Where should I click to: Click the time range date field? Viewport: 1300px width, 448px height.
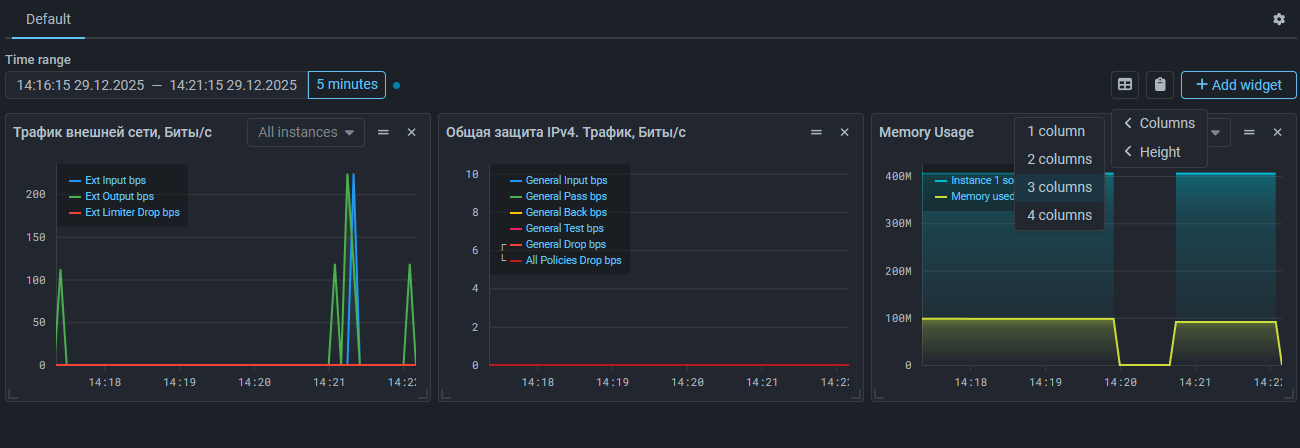pos(156,85)
